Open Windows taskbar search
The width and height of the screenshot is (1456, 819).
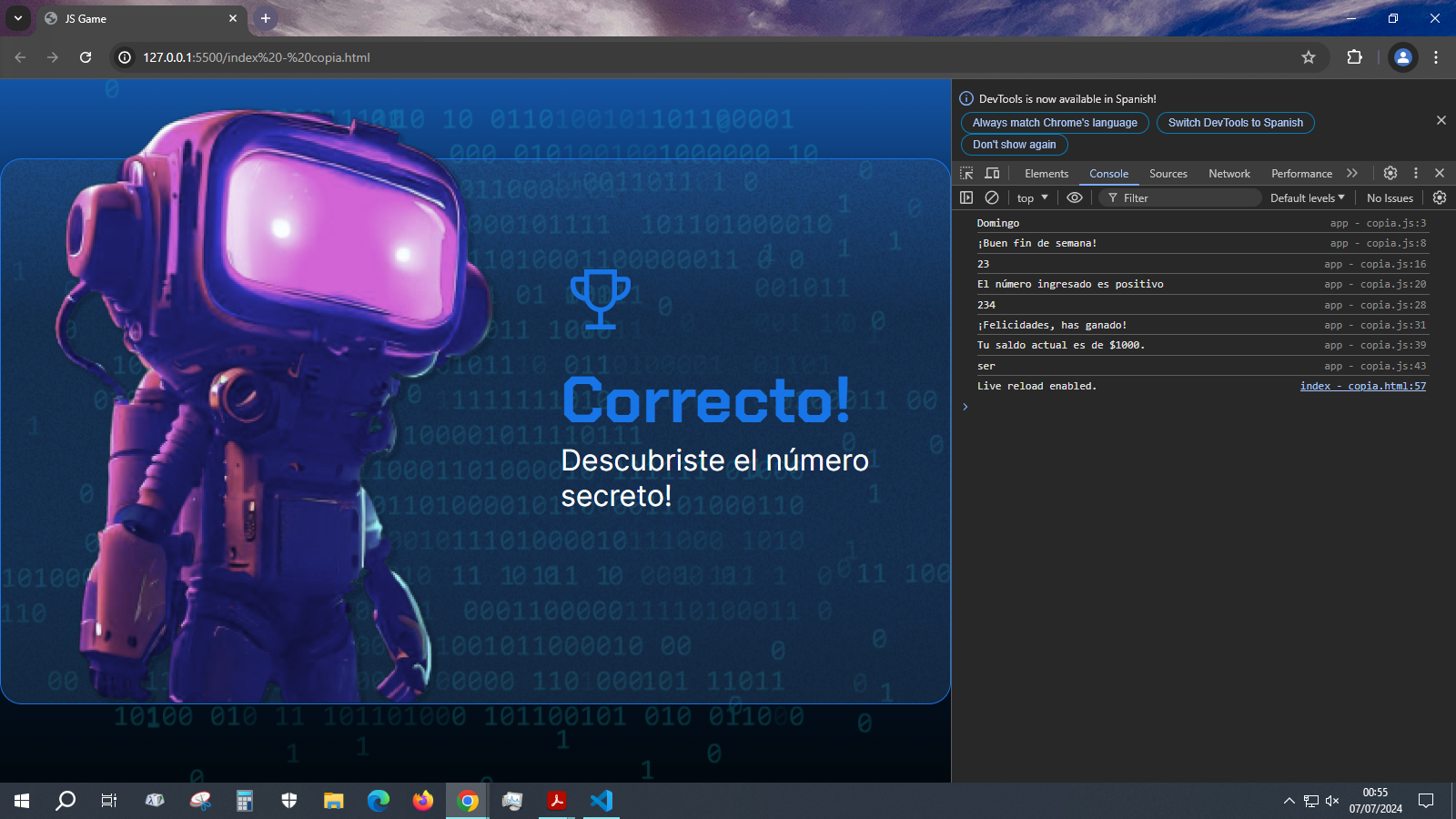tap(66, 801)
